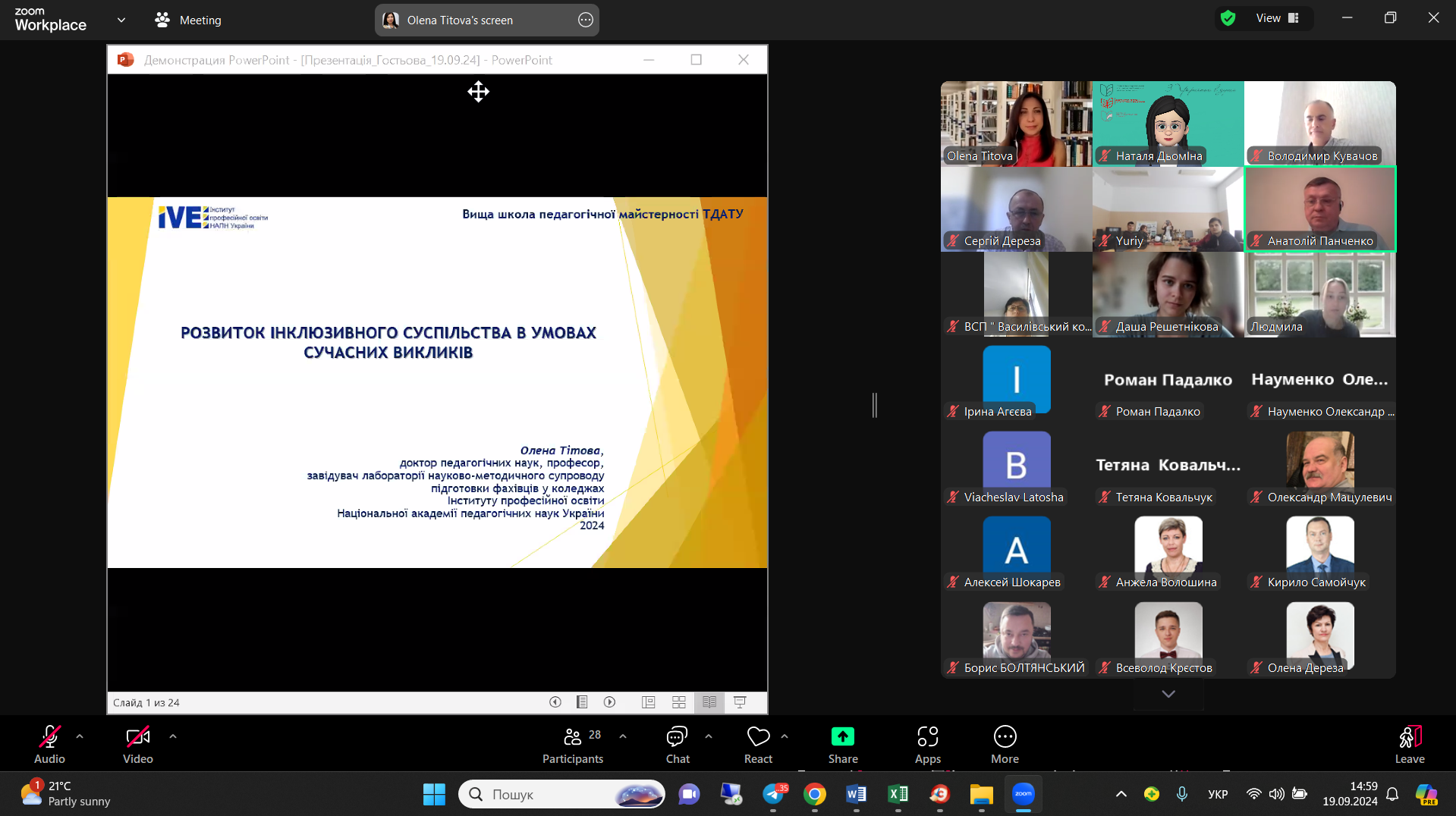1456x816 pixels.
Task: Toggle reading view in PowerPoint status bar
Action: click(709, 702)
